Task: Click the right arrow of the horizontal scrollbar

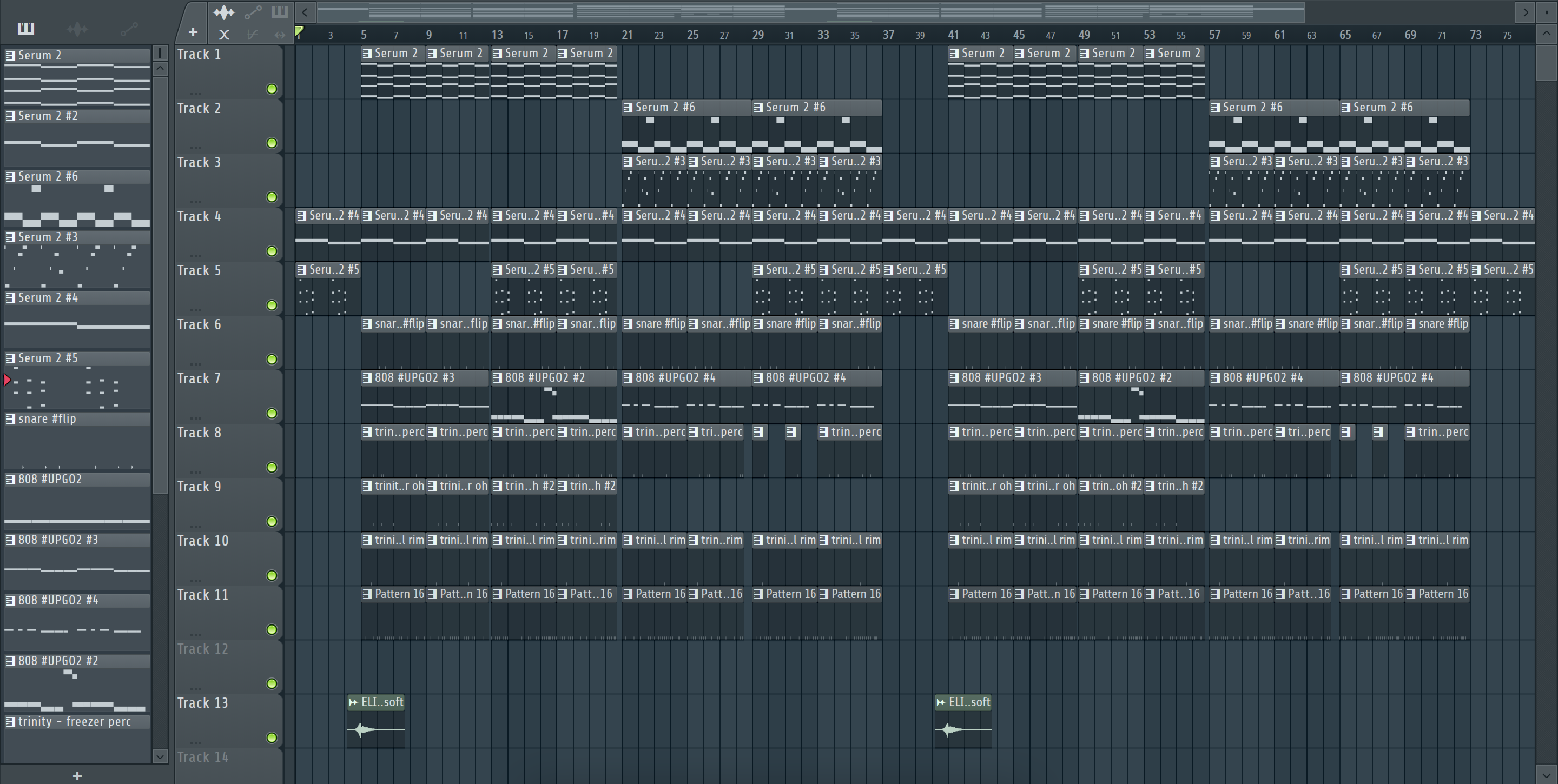Action: click(1525, 12)
